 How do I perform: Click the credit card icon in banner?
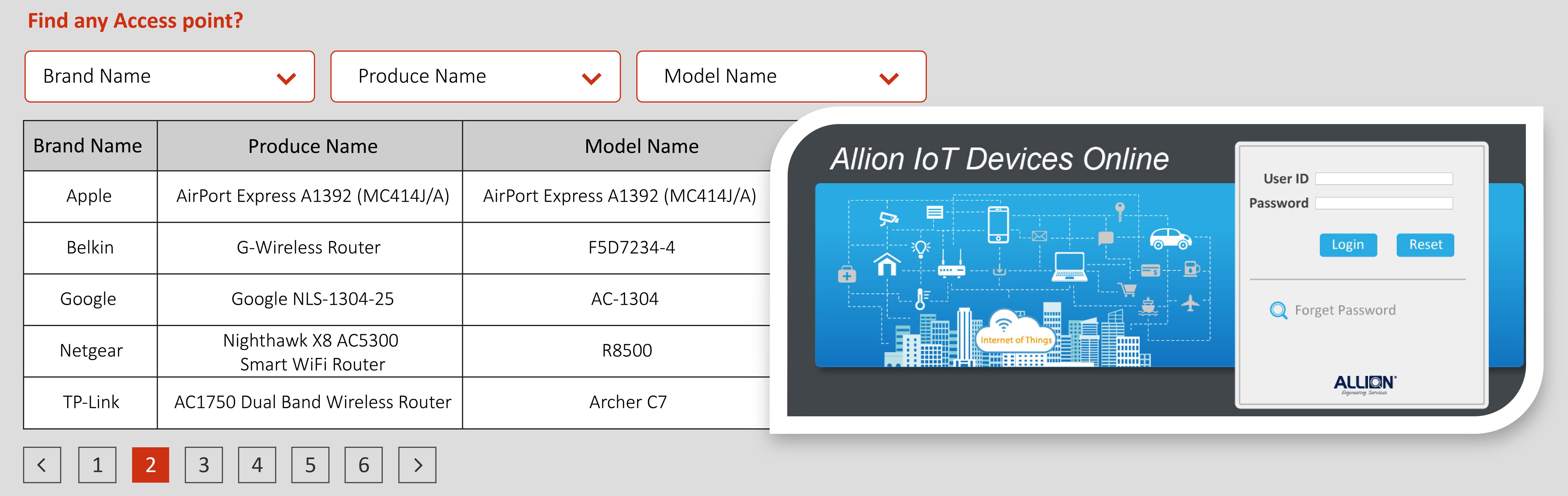(x=1150, y=270)
